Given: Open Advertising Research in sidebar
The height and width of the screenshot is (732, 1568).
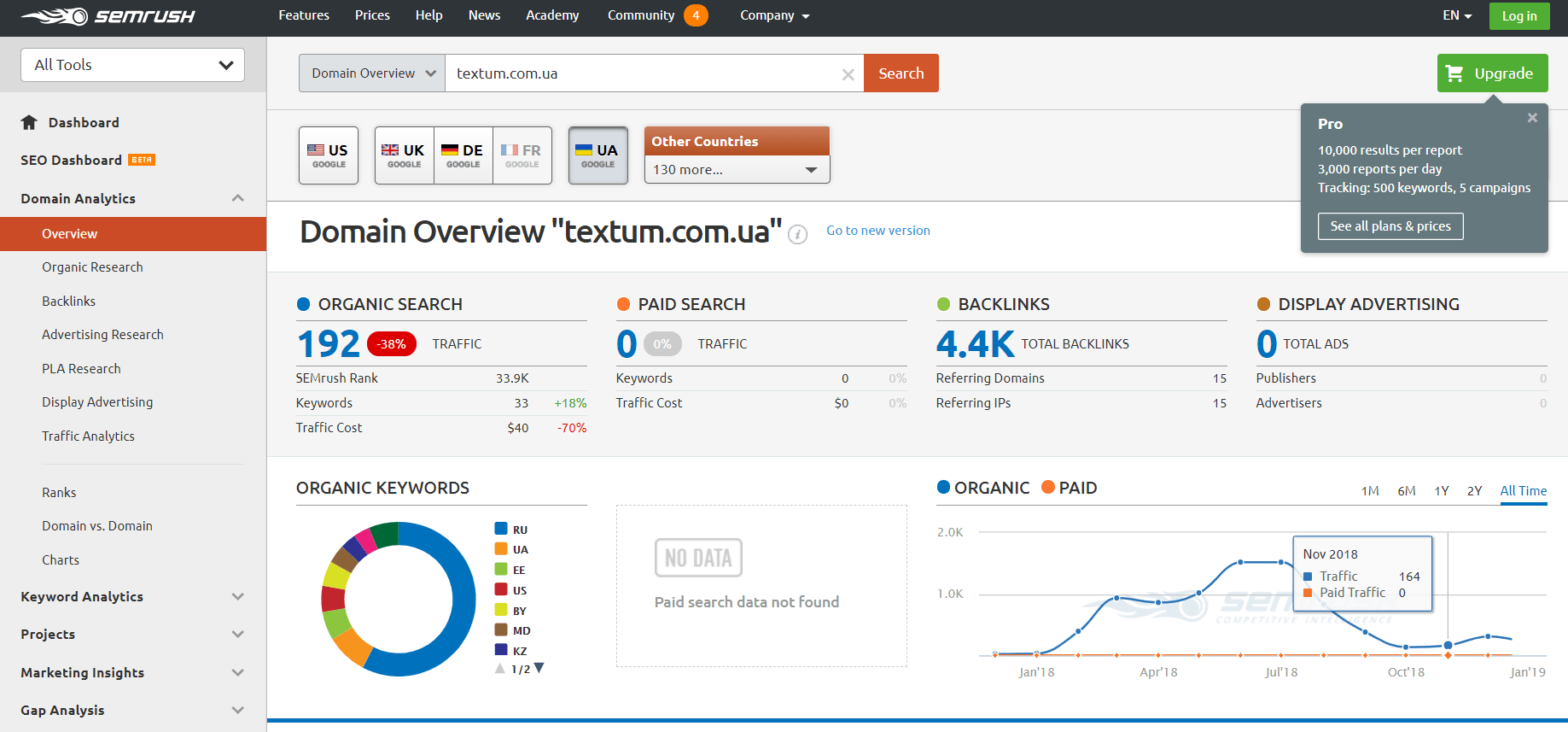Looking at the screenshot, I should 102,335.
